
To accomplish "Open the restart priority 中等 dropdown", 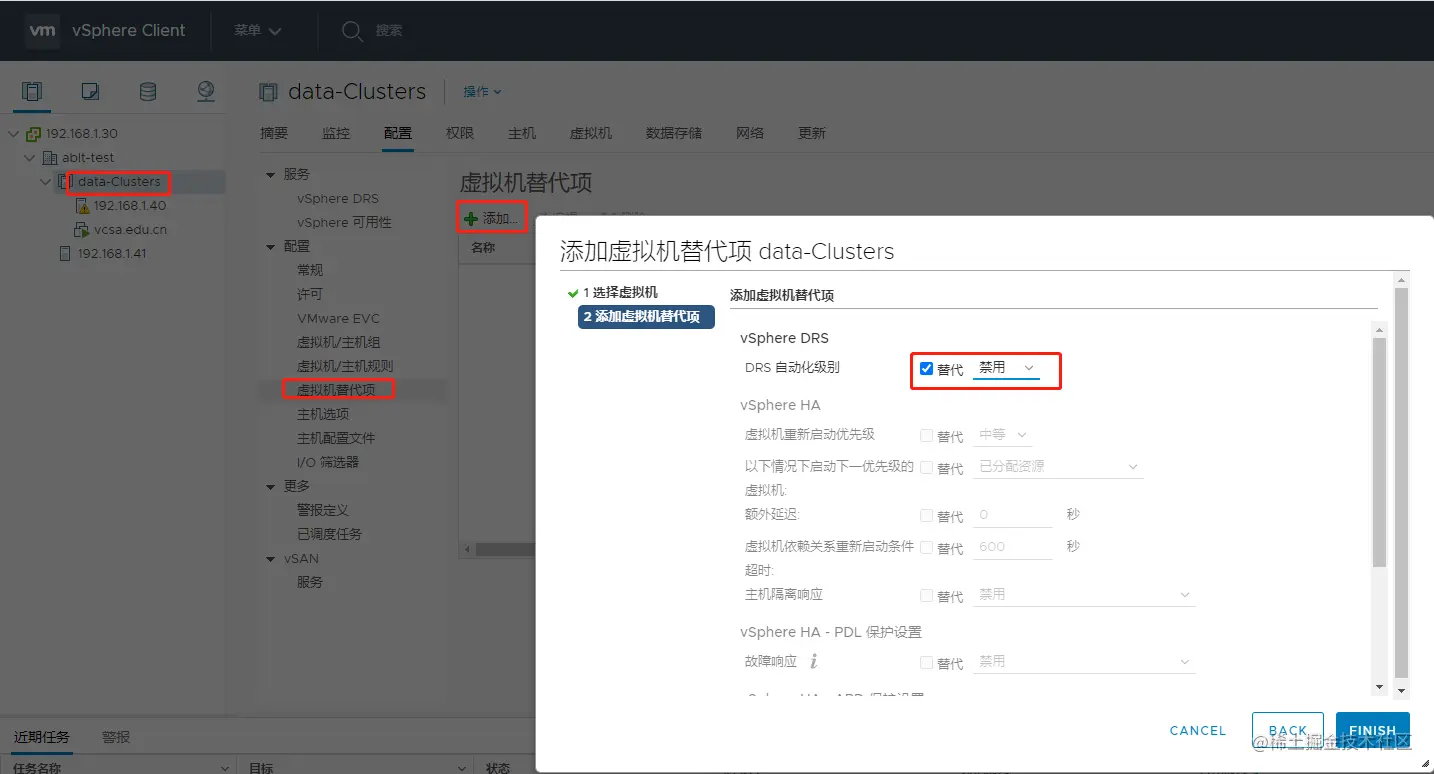I will point(1002,435).
